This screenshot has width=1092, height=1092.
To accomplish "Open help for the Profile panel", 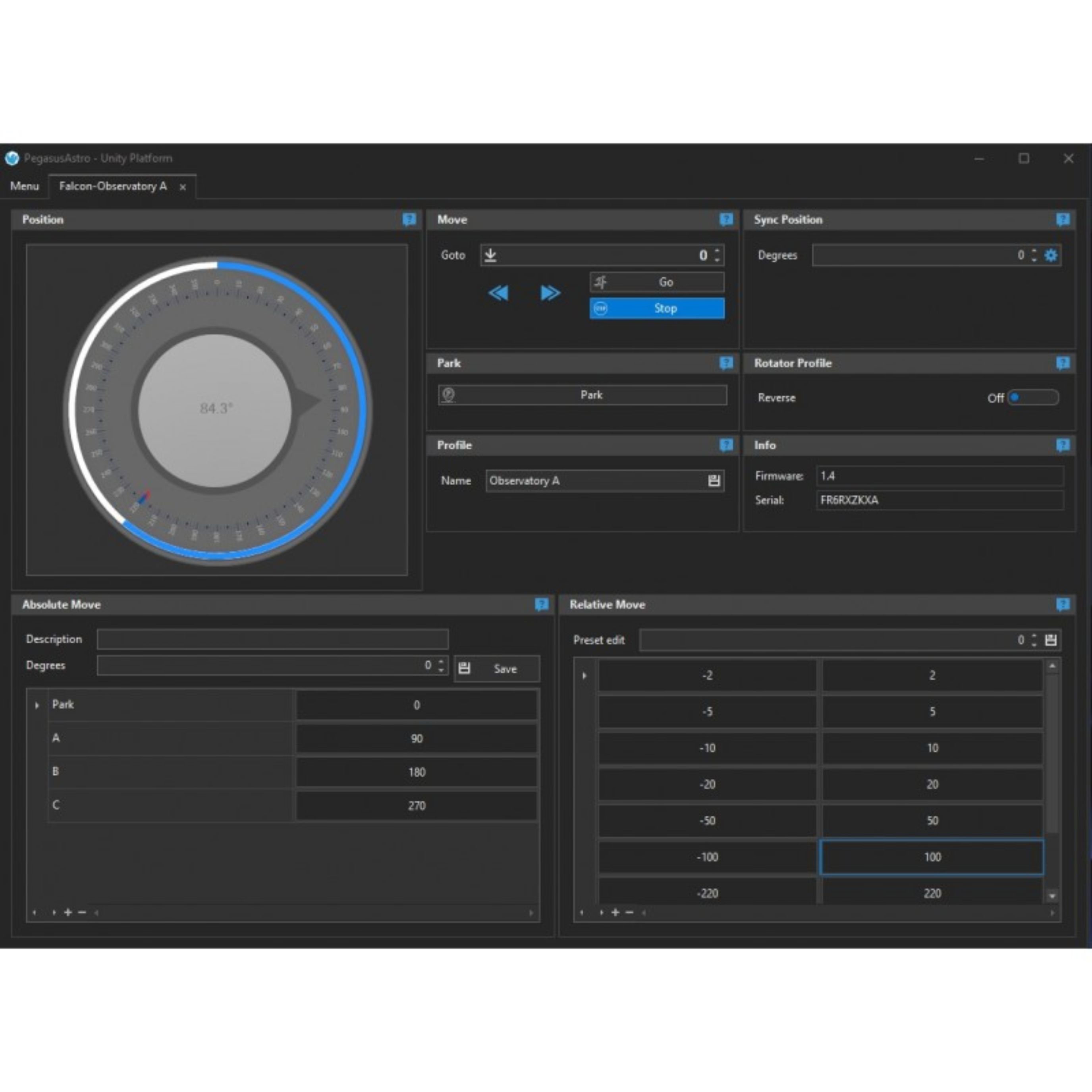I will tap(726, 445).
